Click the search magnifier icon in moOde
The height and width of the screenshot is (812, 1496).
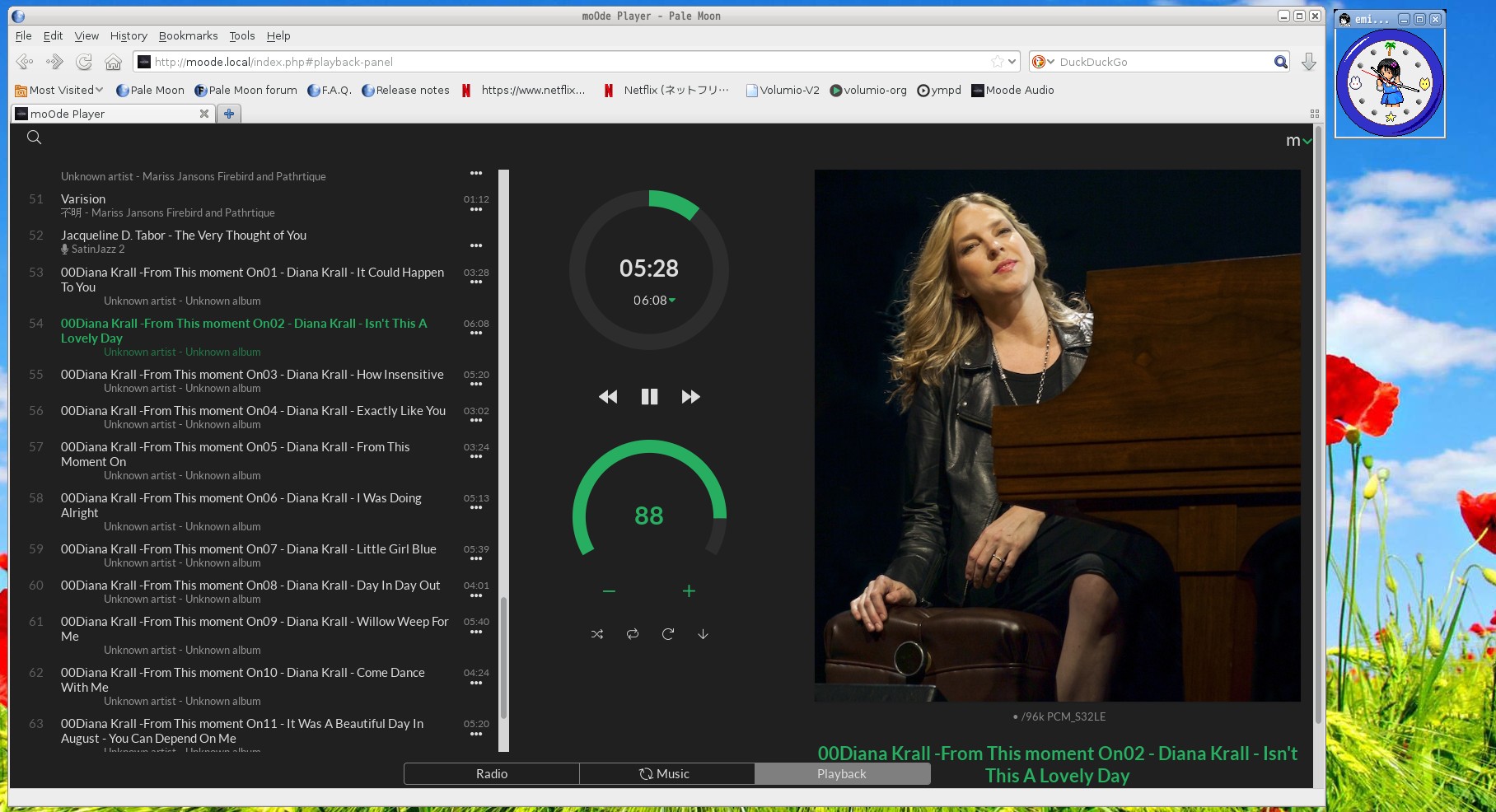[x=34, y=138]
